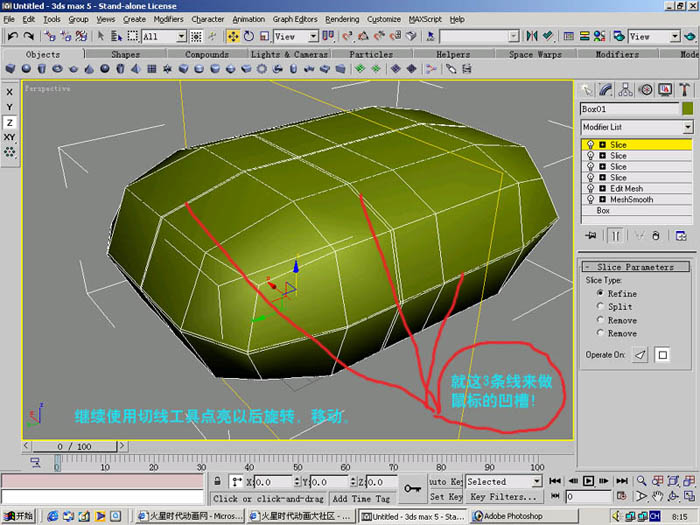Open the Hierarchy command panel tab
Image resolution: width=700 pixels, height=525 pixels.
(625, 90)
